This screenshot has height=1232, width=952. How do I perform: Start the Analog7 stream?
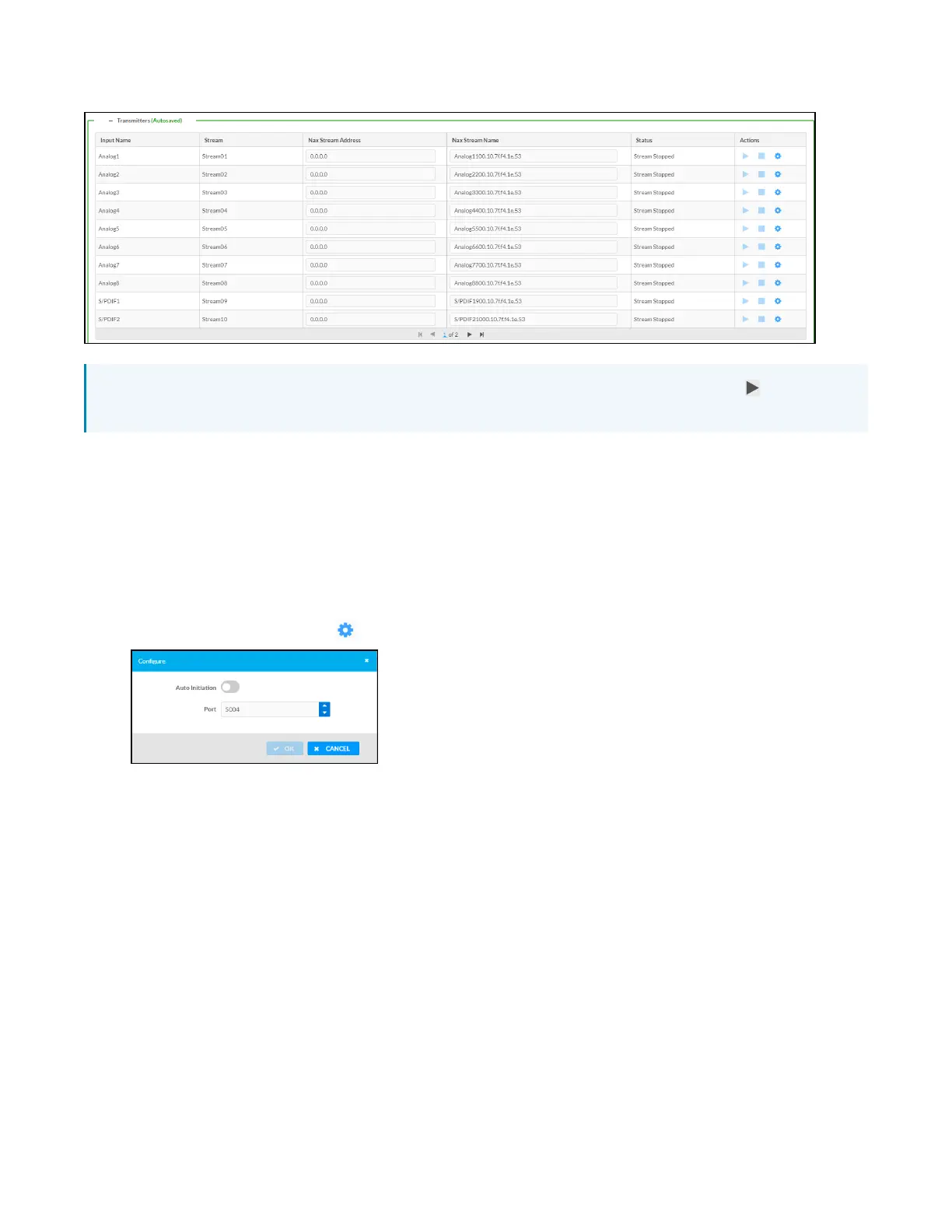coord(745,265)
